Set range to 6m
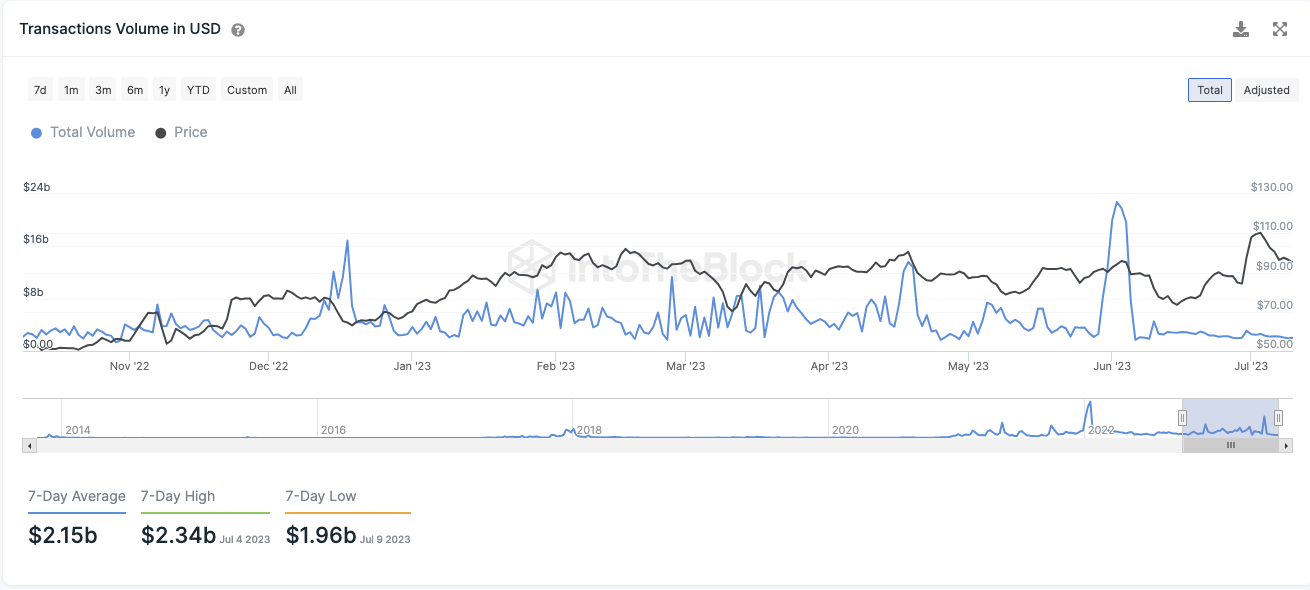The height and width of the screenshot is (590, 1310). click(134, 90)
